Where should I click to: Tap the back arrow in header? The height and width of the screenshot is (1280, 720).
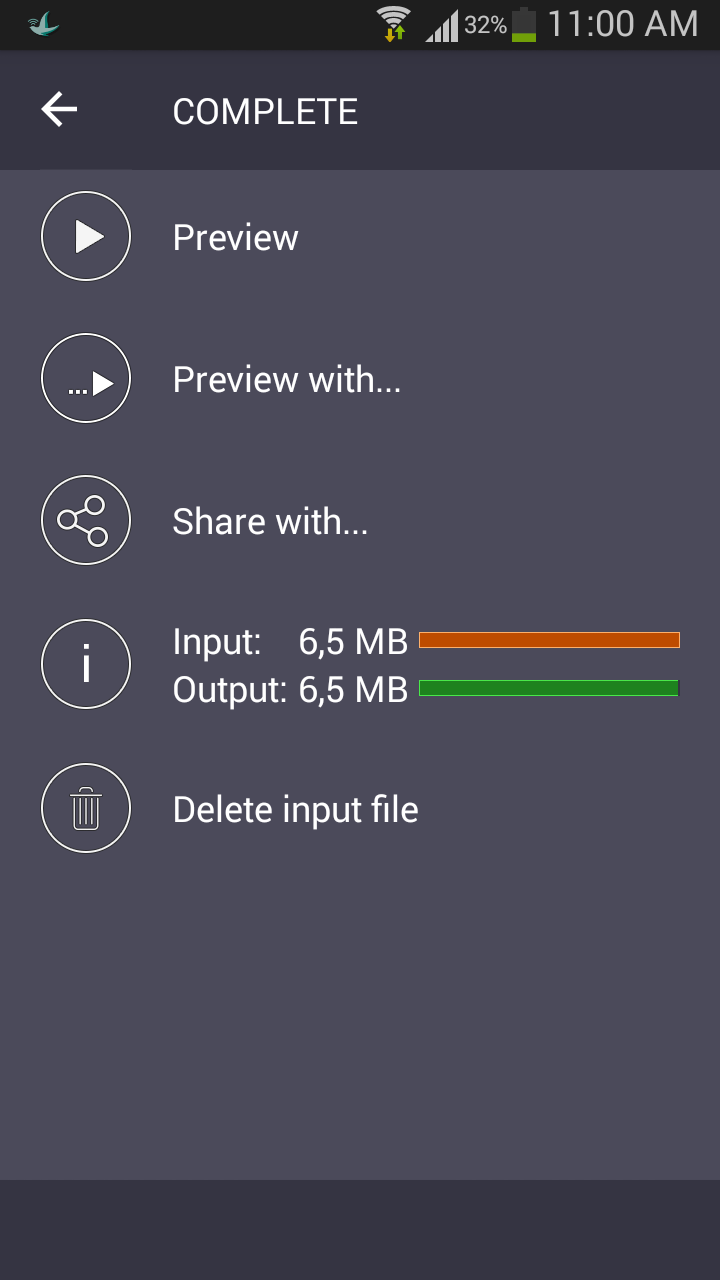tap(59, 110)
